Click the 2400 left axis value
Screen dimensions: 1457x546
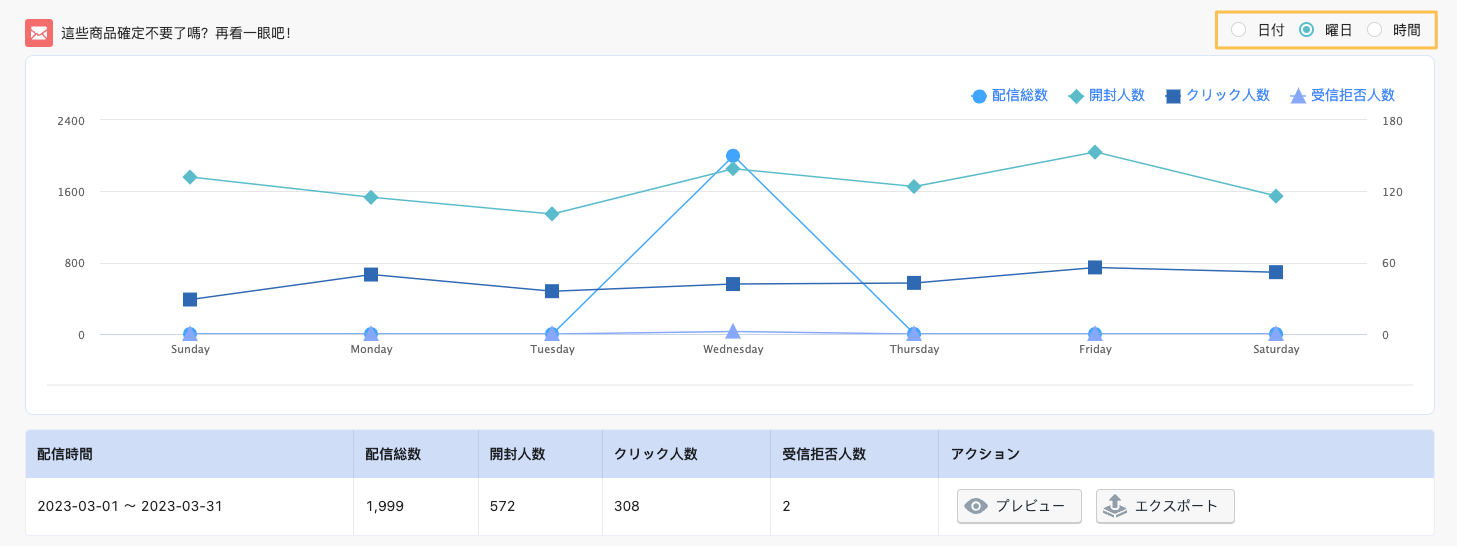(x=72, y=121)
